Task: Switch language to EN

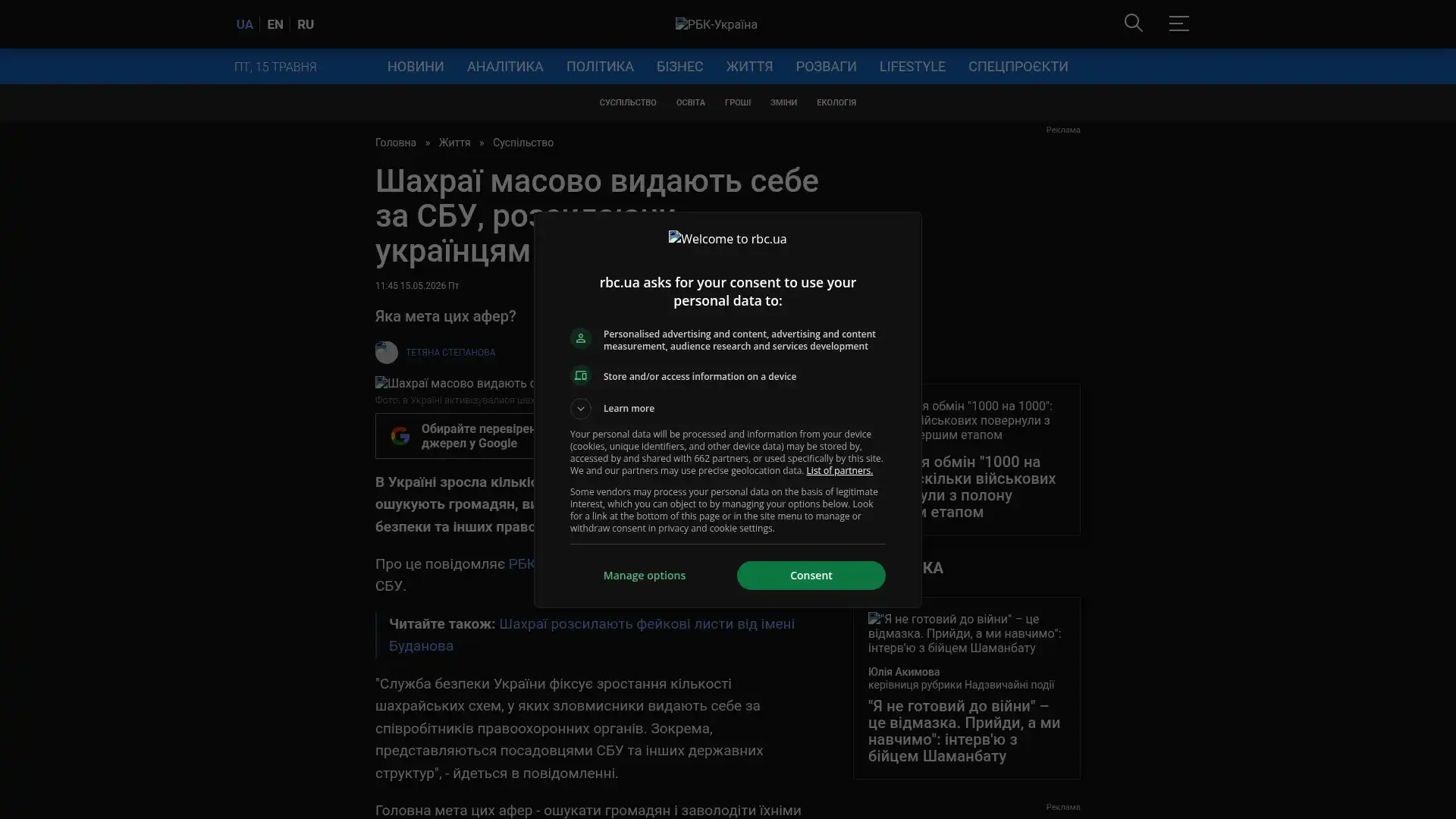Action: pos(275,24)
